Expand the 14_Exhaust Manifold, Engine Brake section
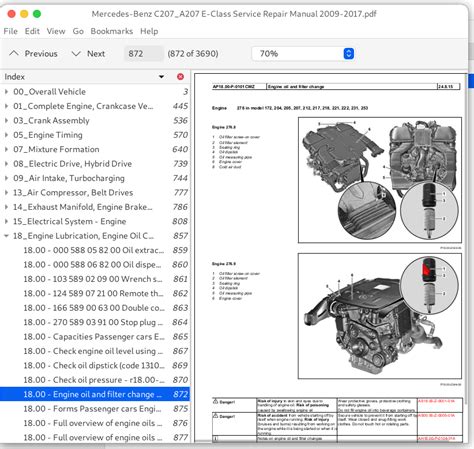 click(6, 207)
